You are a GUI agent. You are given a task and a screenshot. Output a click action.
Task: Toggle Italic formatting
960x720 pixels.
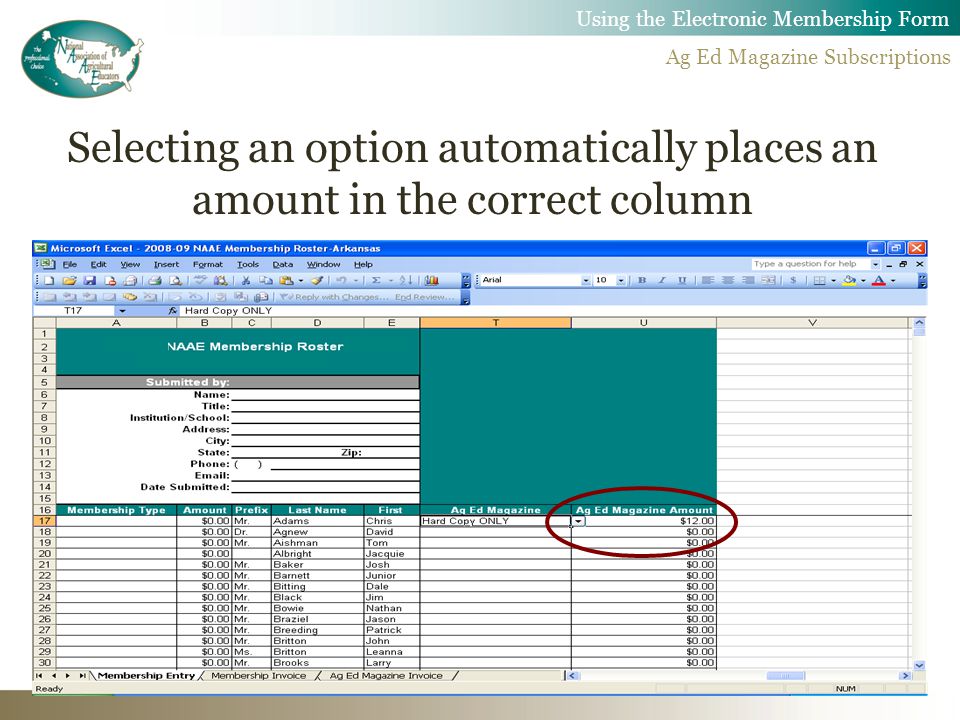pyautogui.click(x=662, y=280)
